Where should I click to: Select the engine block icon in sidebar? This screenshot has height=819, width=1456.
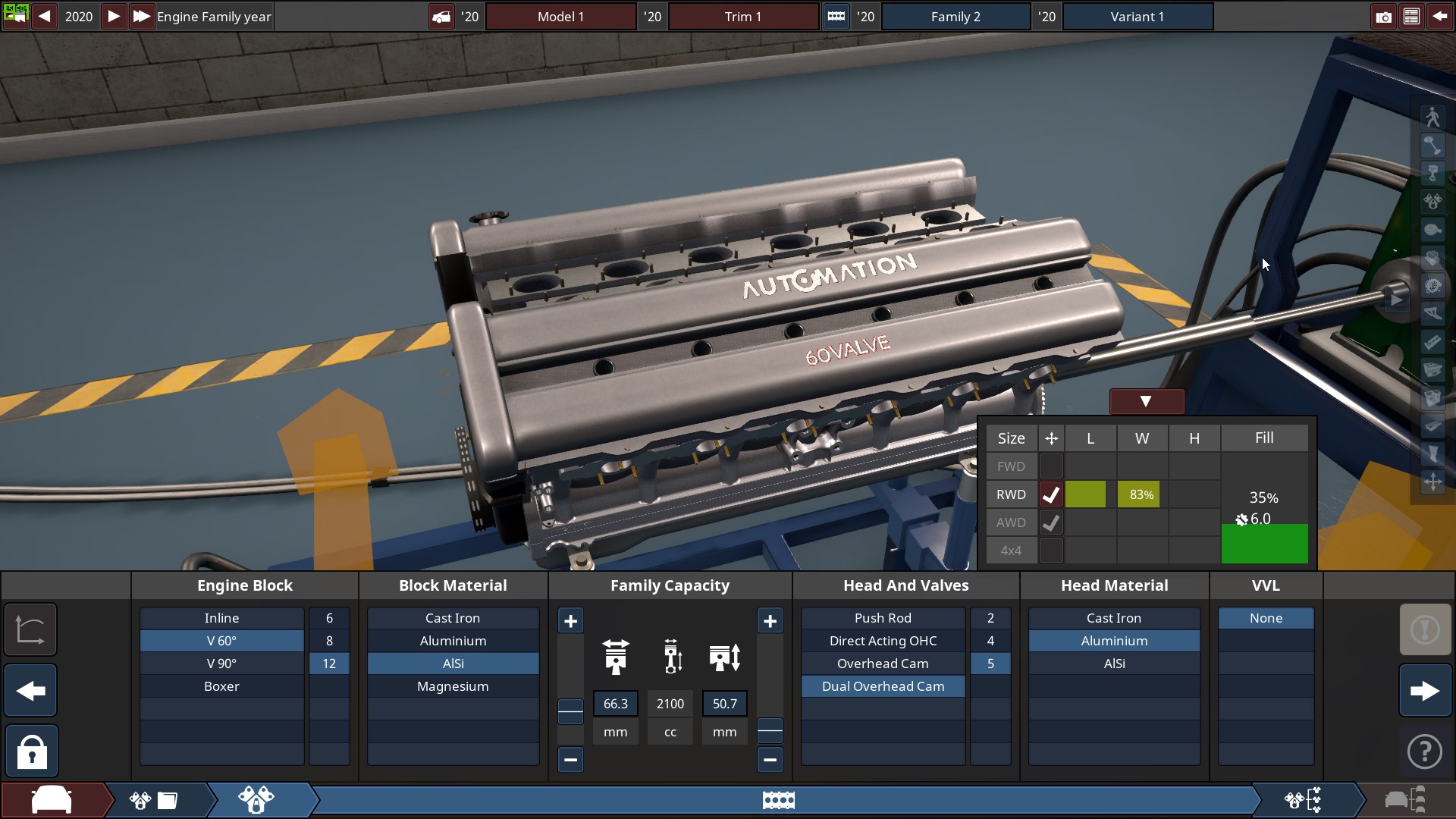pos(1432,397)
